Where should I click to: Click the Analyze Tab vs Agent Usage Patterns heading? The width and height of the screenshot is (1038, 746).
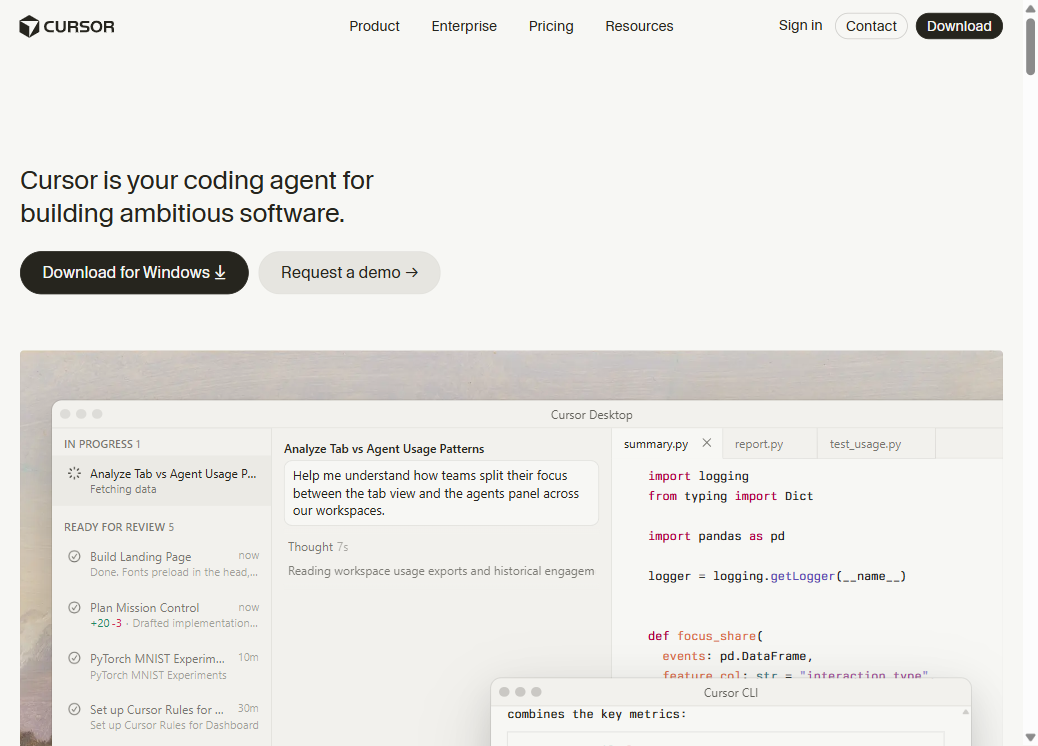click(384, 449)
